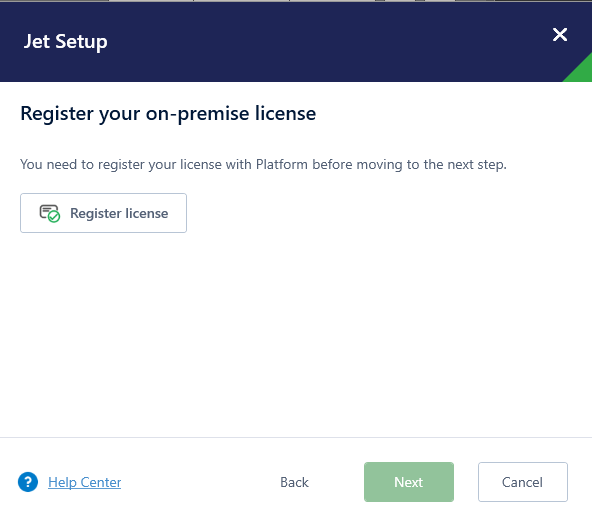
Task: Click the empty white area below Register license
Action: pos(296,332)
